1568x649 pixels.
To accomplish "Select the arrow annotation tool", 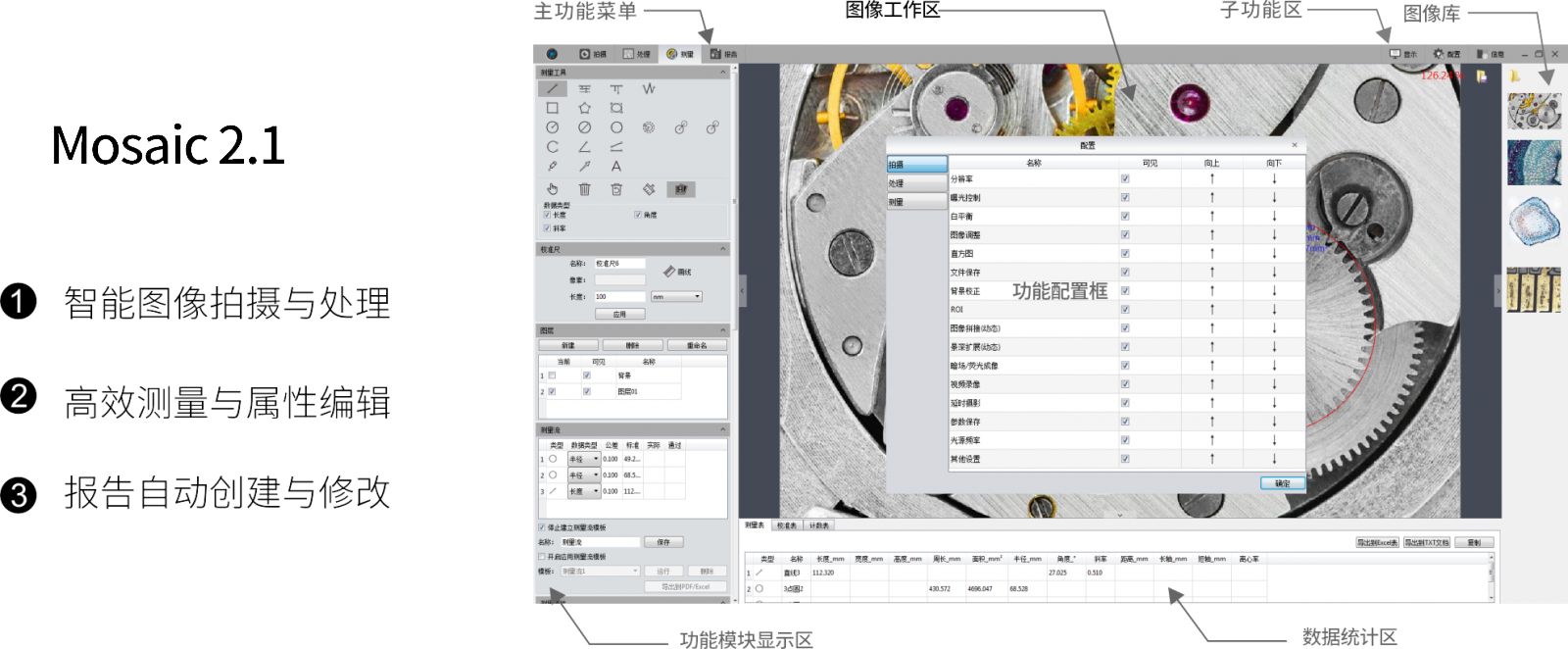I will [585, 167].
